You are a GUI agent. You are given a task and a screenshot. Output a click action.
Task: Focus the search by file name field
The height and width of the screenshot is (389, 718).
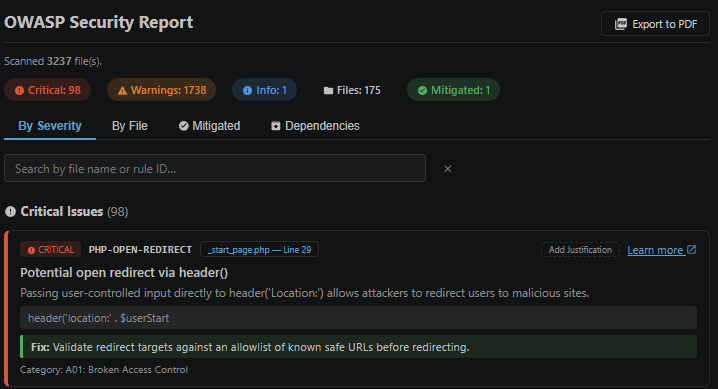tap(215, 168)
